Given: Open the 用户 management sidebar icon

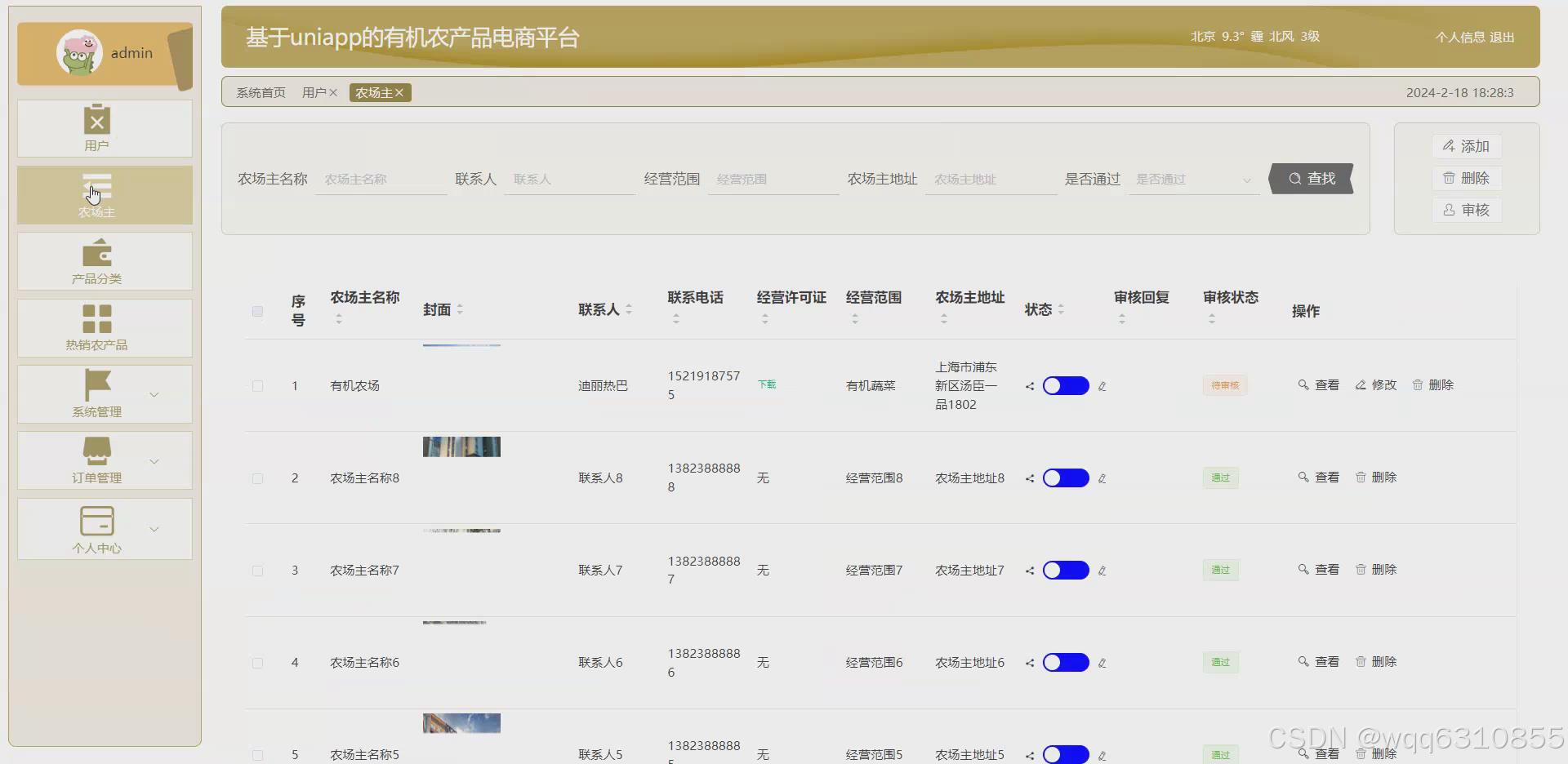Looking at the screenshot, I should [x=96, y=128].
